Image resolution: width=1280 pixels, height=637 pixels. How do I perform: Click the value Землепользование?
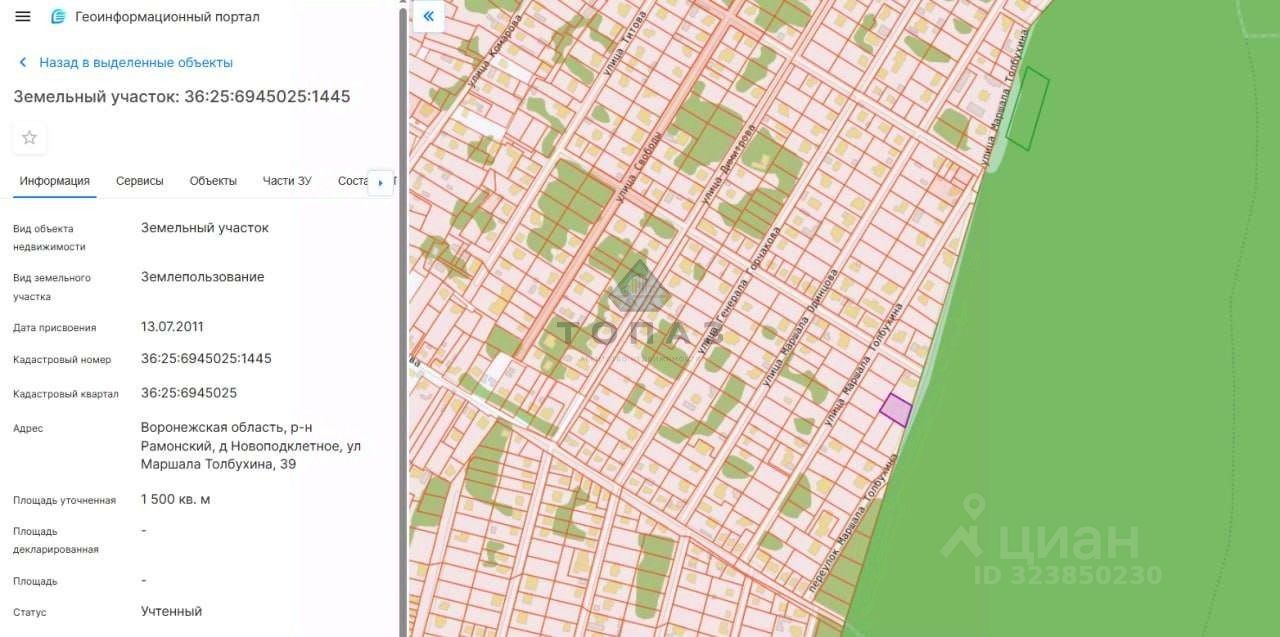pos(202,277)
